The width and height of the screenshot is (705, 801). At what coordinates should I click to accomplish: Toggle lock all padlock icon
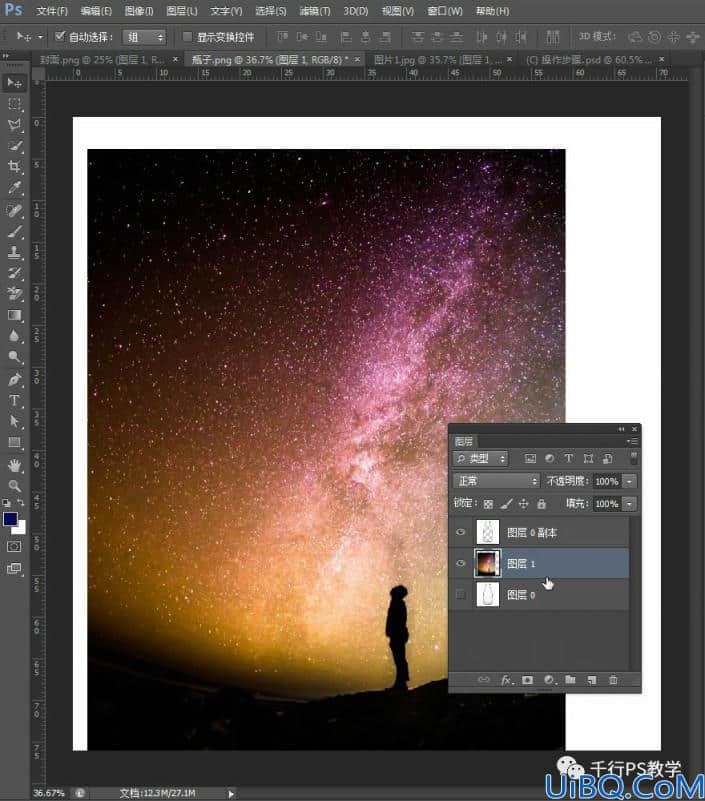542,504
